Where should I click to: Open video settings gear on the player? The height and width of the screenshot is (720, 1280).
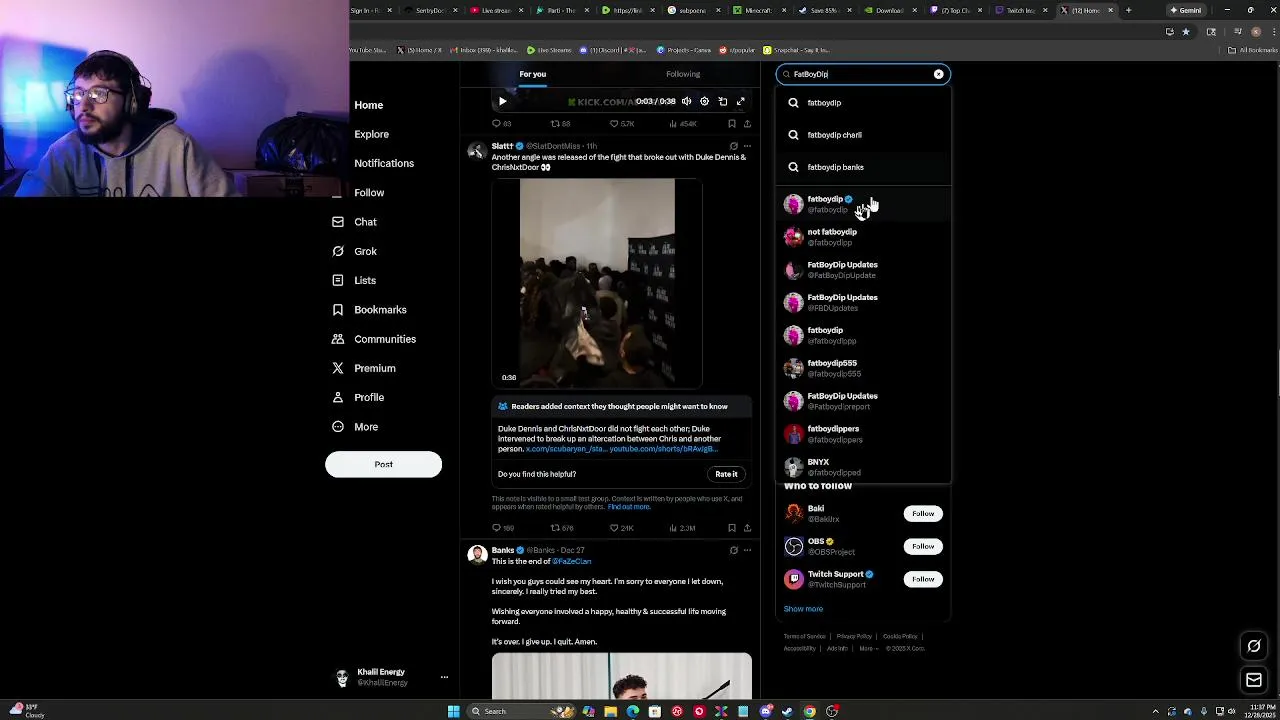click(704, 101)
